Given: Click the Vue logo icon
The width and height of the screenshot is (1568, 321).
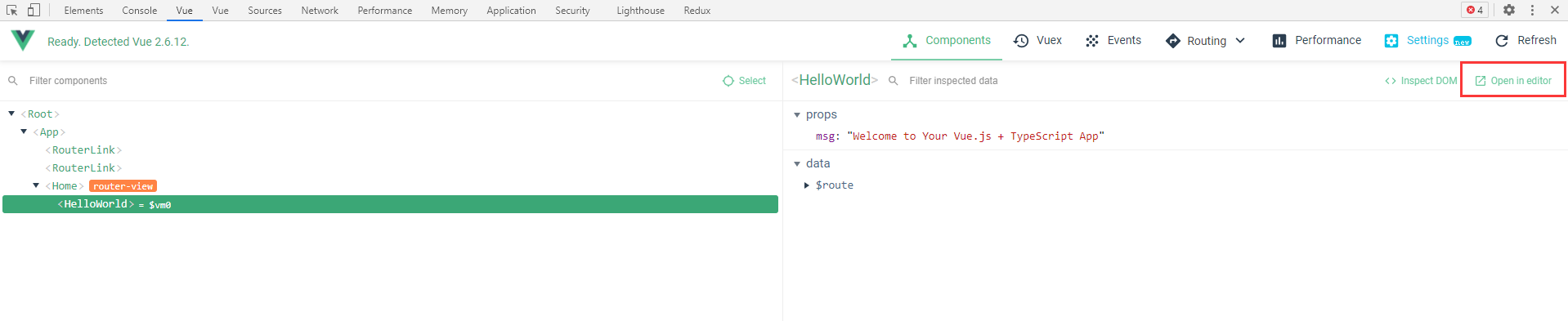Looking at the screenshot, I should [x=23, y=40].
